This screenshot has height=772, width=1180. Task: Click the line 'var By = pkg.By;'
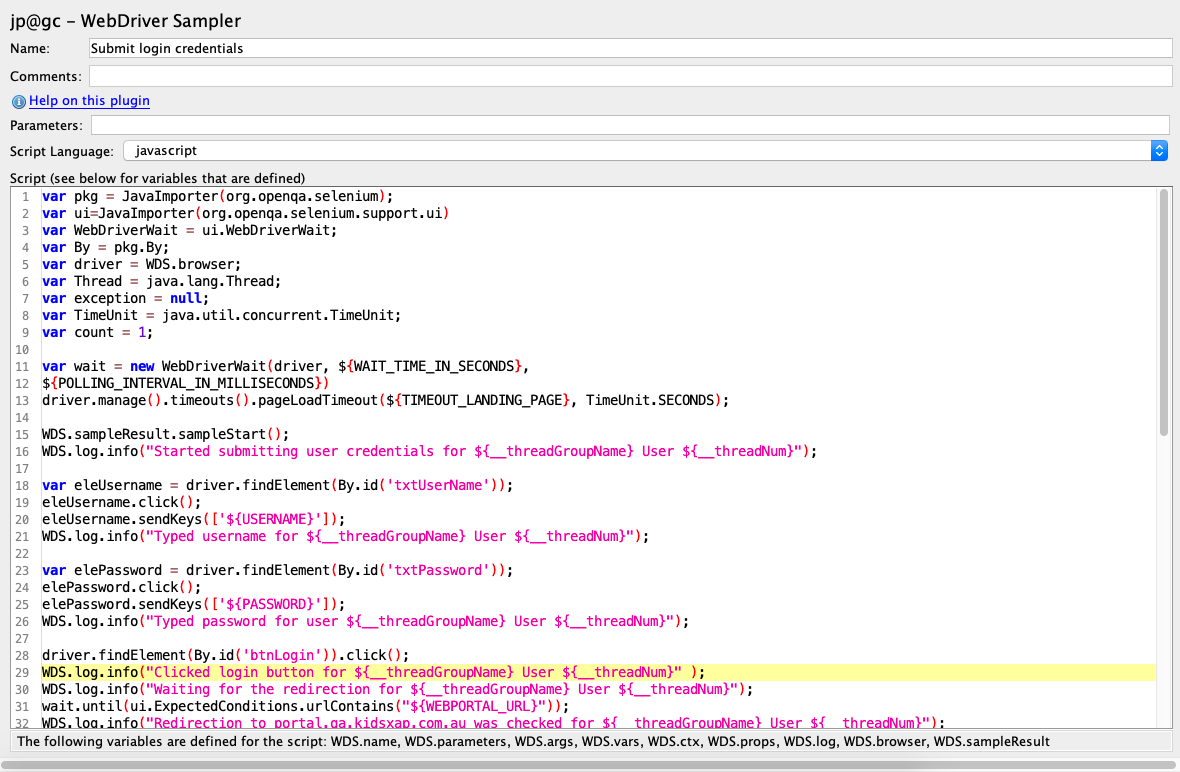[105, 248]
